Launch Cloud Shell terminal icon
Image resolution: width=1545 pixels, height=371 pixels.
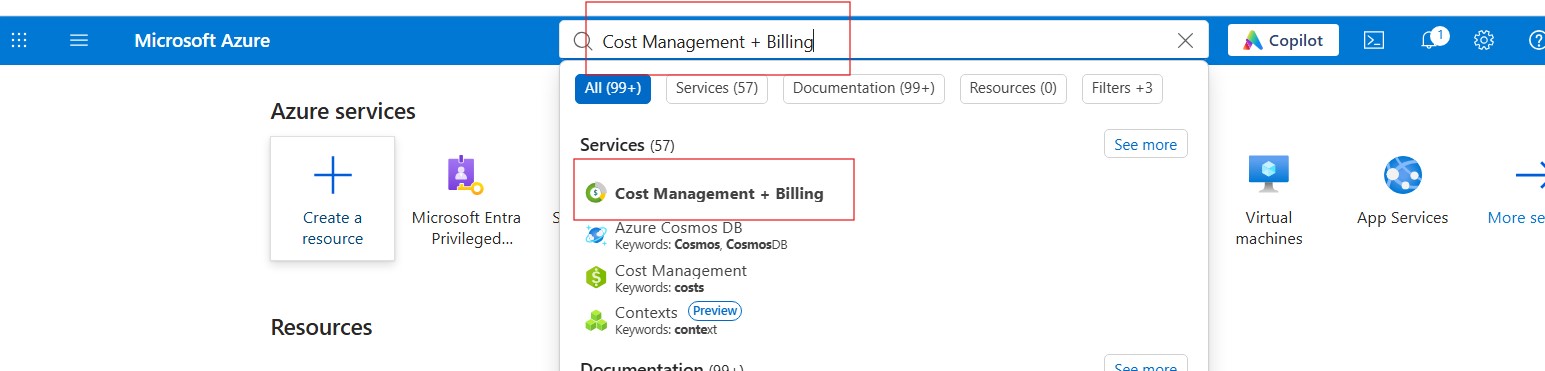pos(1375,41)
